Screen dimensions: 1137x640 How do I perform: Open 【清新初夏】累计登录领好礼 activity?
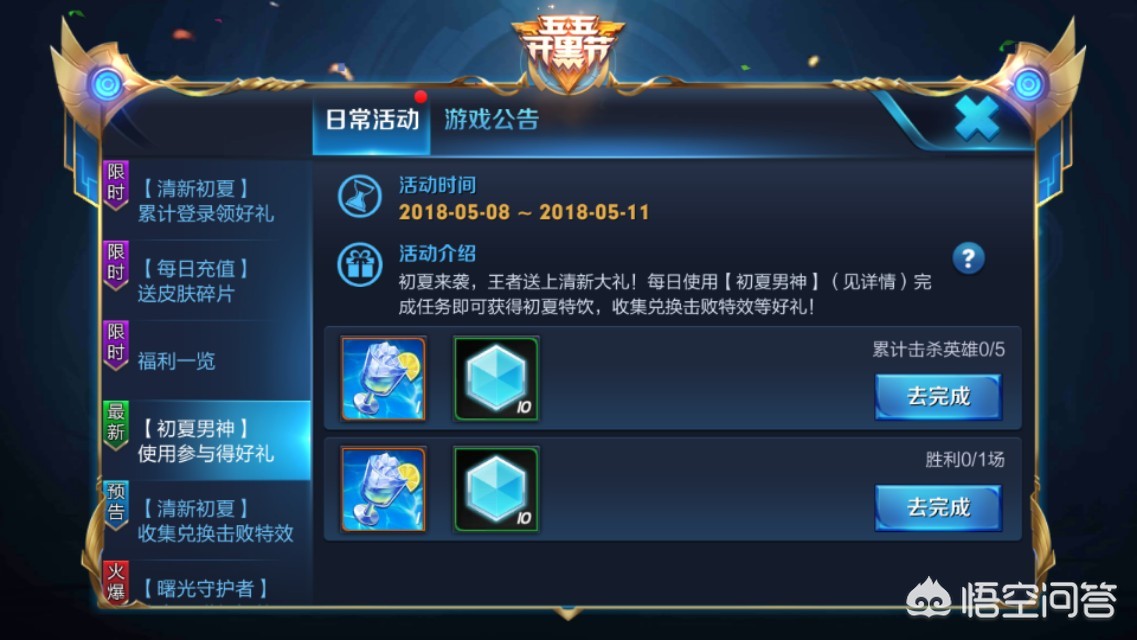click(x=207, y=201)
